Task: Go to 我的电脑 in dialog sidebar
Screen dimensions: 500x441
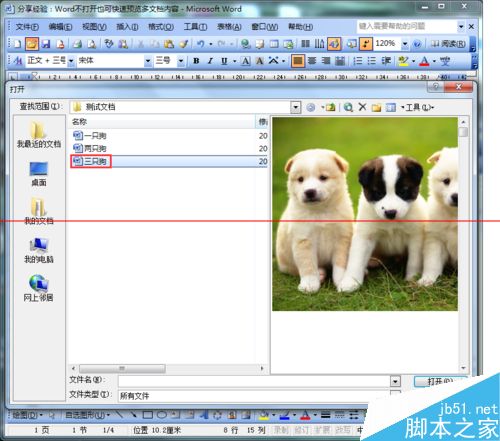Action: click(39, 250)
